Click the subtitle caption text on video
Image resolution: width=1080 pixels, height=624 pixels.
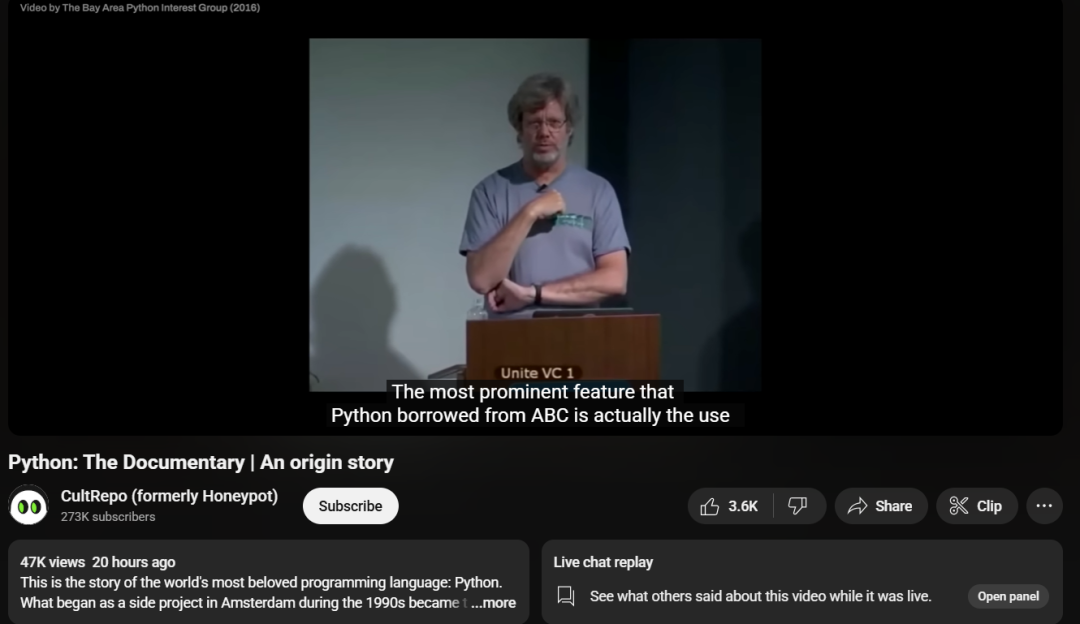coord(532,404)
